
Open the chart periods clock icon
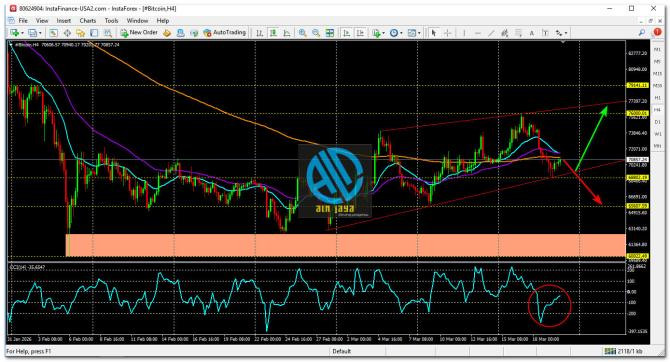394,33
